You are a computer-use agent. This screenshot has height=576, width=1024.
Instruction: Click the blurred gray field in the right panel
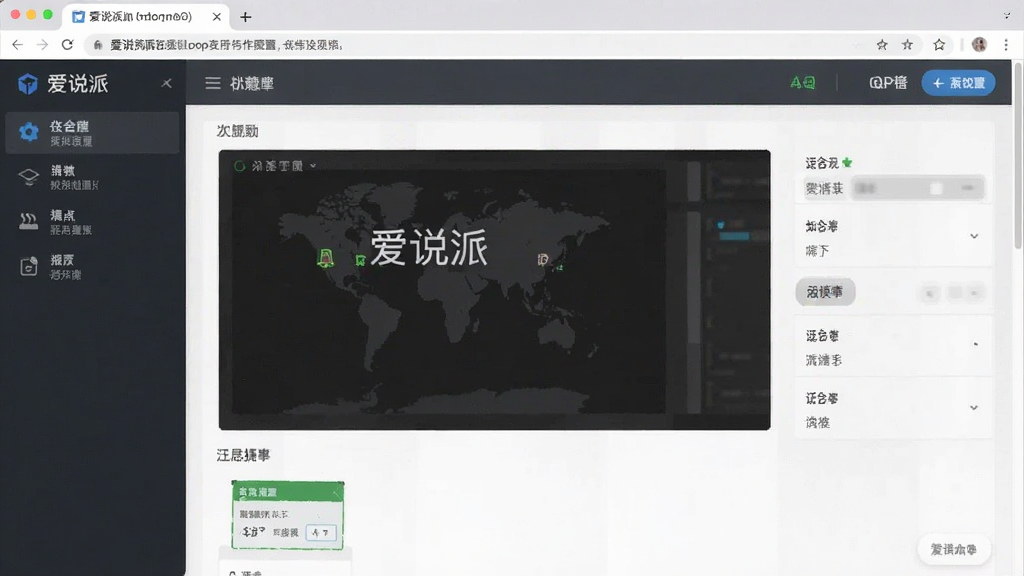pyautogui.click(x=918, y=188)
